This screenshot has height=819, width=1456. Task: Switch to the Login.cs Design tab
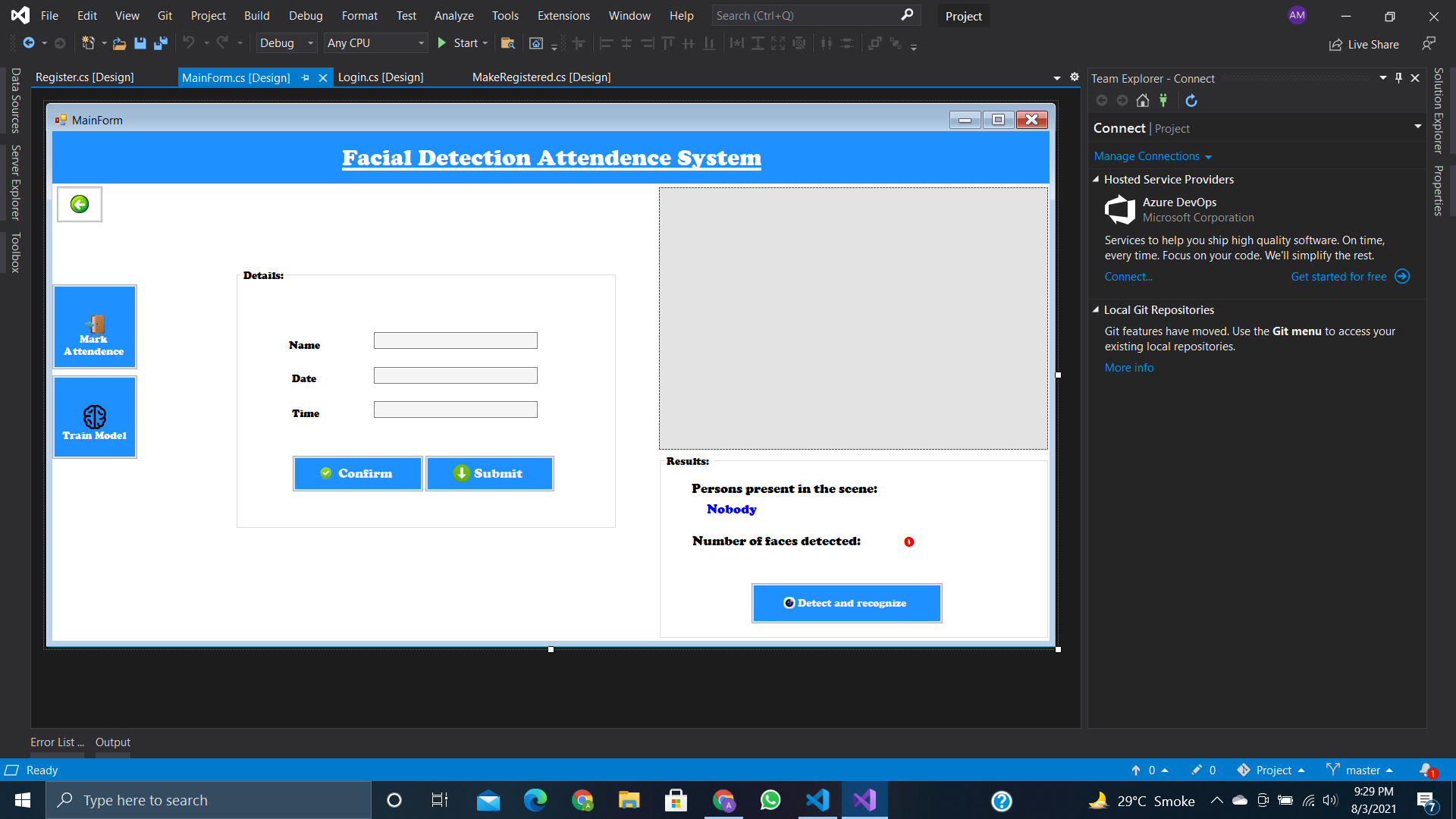pos(381,77)
